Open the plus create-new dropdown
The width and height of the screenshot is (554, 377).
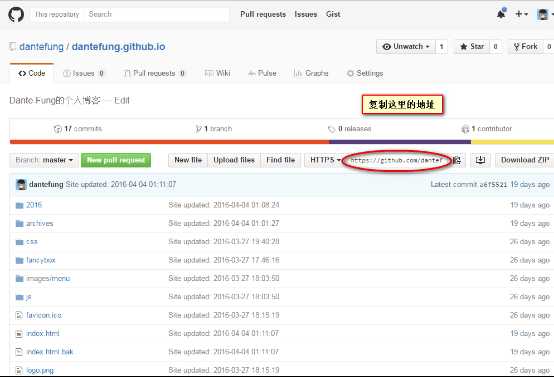tap(521, 14)
